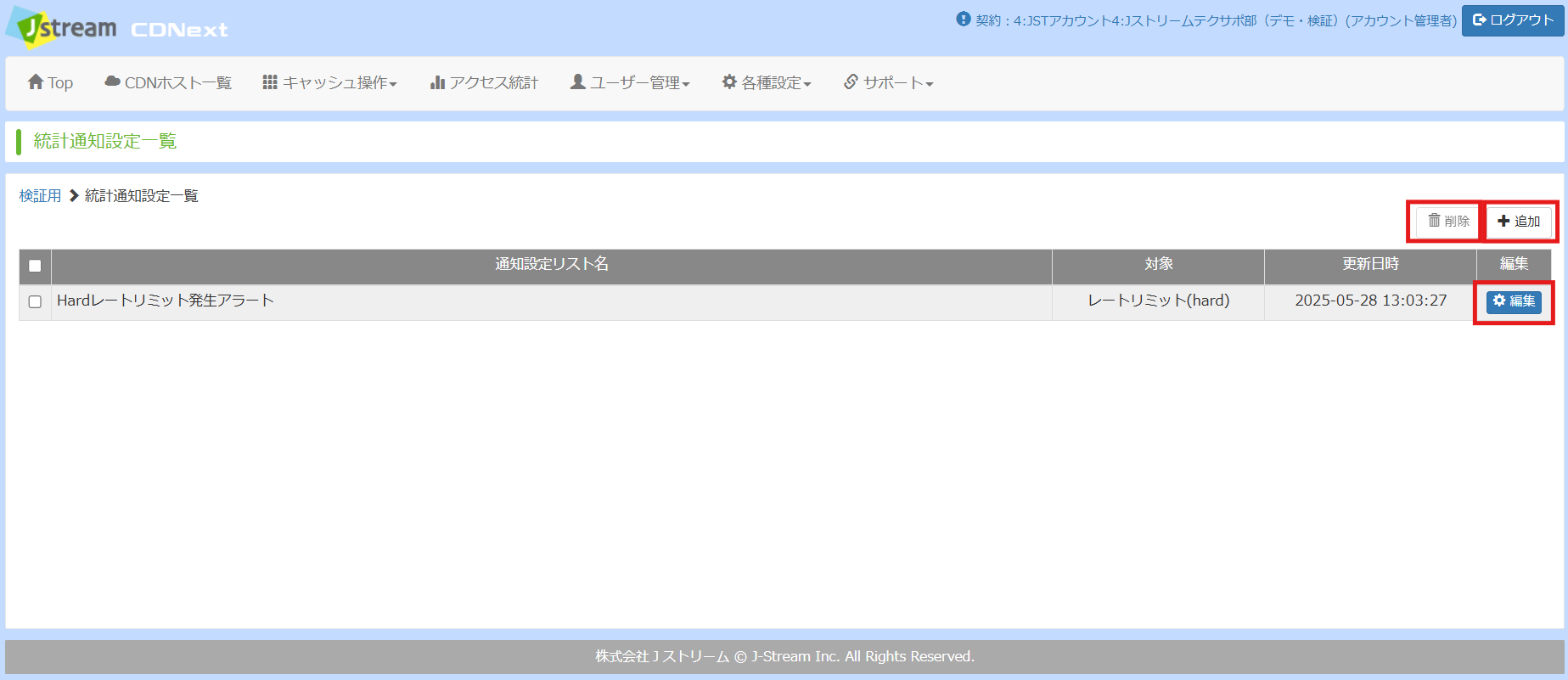Click the 統計通知設定一覧 page heading
The image size is (1568, 680).
tap(105, 142)
